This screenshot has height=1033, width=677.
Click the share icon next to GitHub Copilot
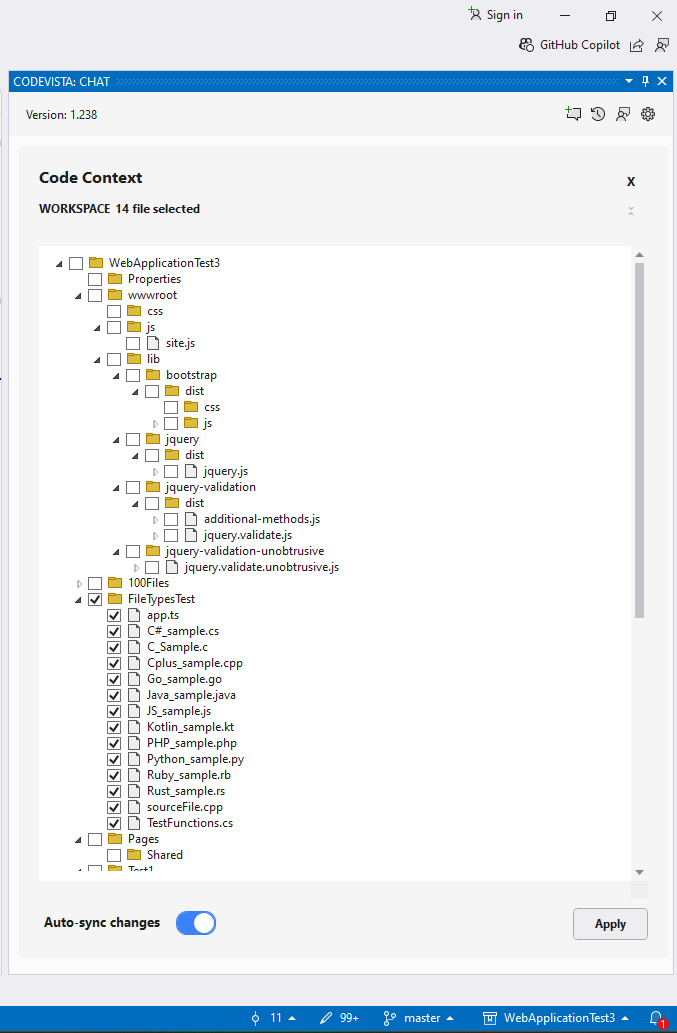636,45
